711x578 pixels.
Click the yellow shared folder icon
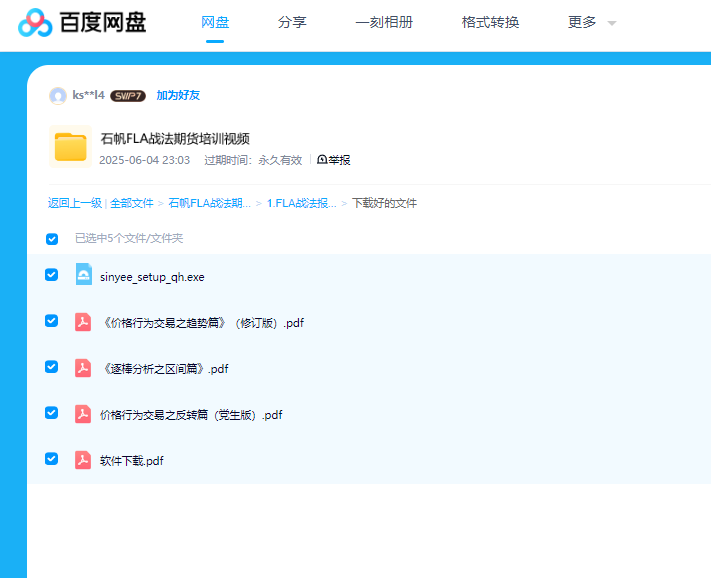[x=70, y=147]
